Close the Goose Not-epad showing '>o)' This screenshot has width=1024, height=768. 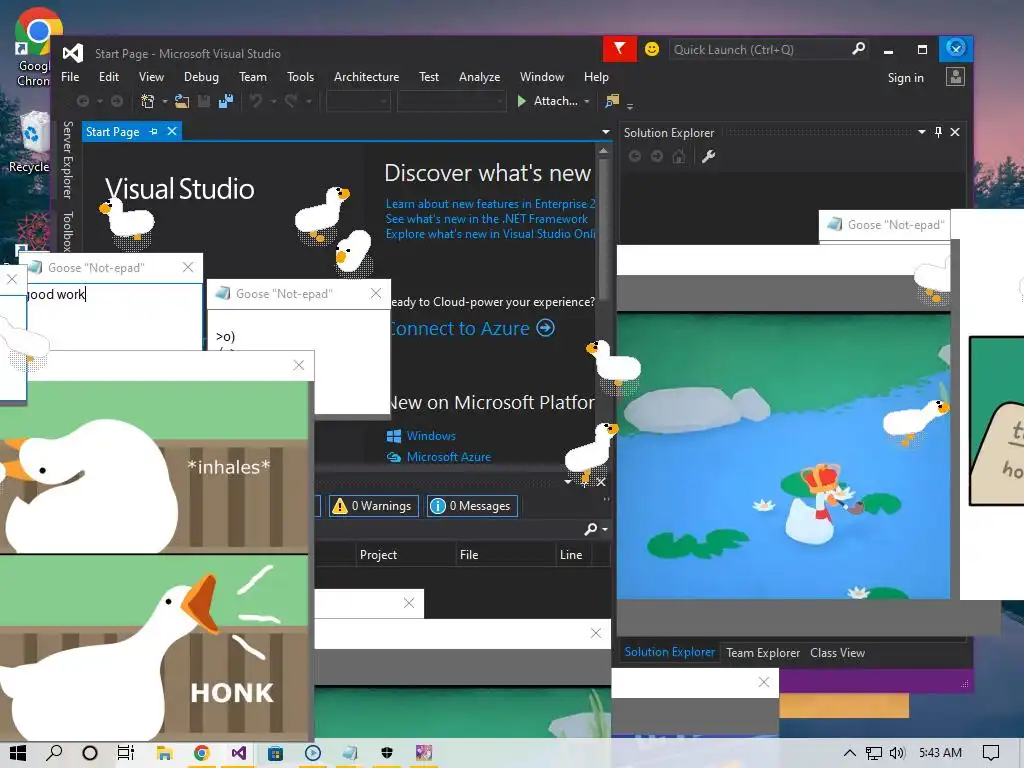376,293
